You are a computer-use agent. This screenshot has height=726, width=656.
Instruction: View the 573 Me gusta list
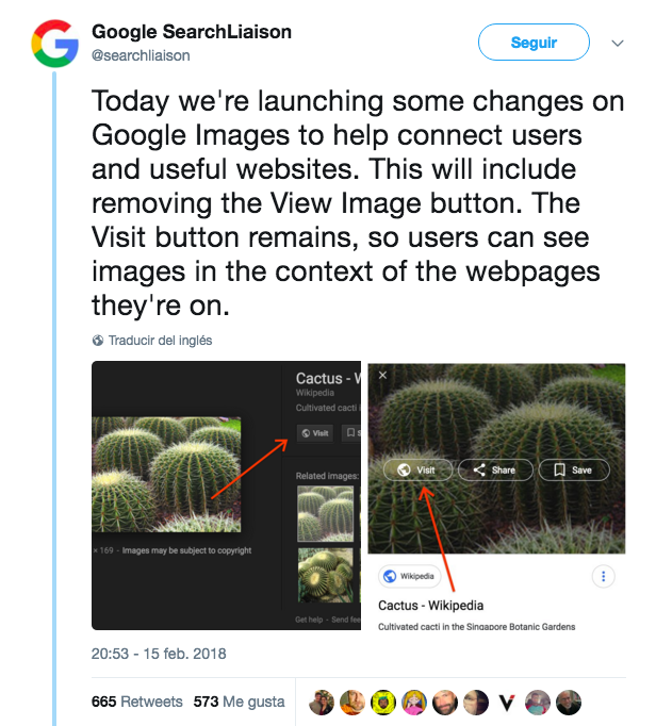[239, 701]
